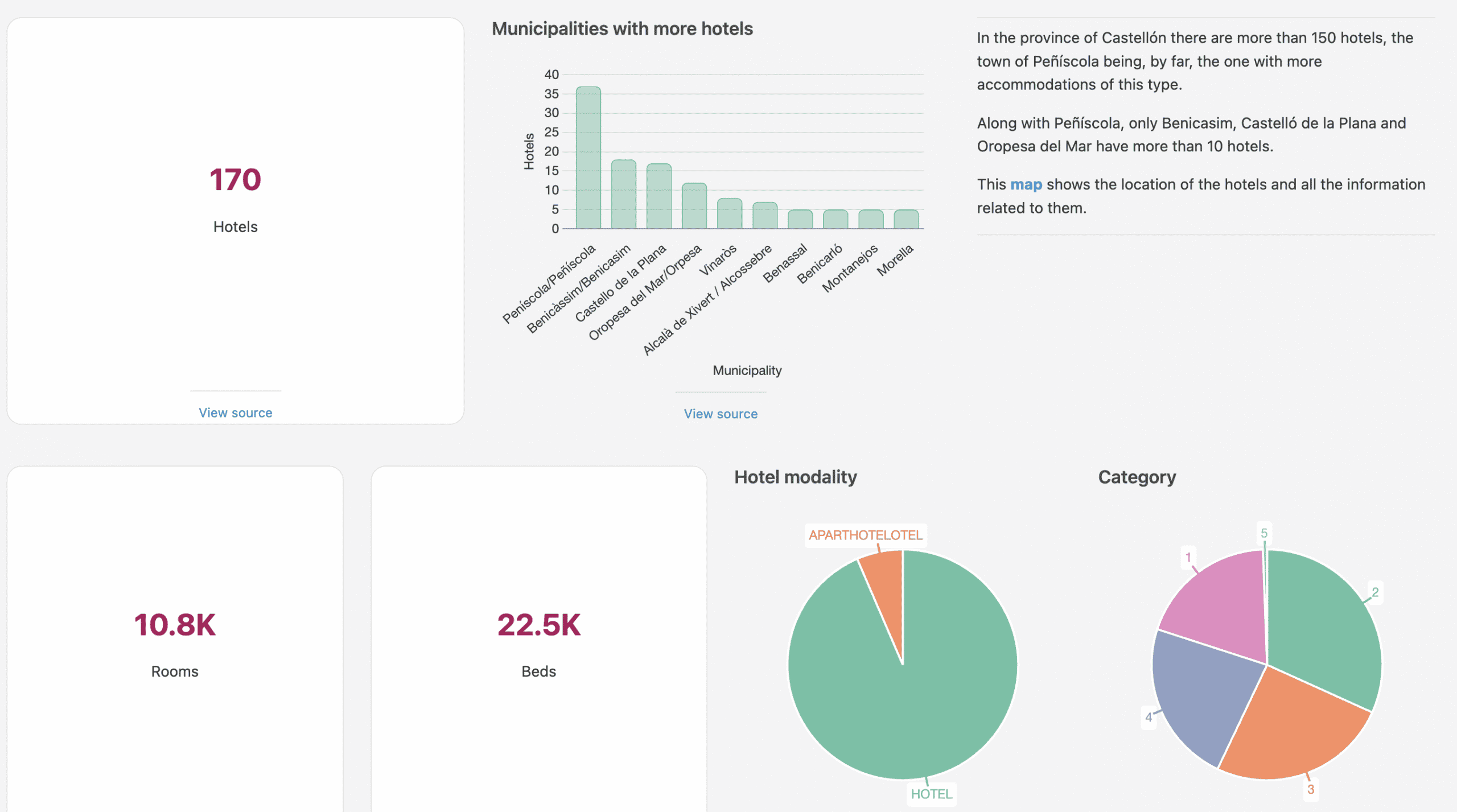The image size is (1457, 812).
Task: Open View source link below bar chart
Action: [x=720, y=414]
